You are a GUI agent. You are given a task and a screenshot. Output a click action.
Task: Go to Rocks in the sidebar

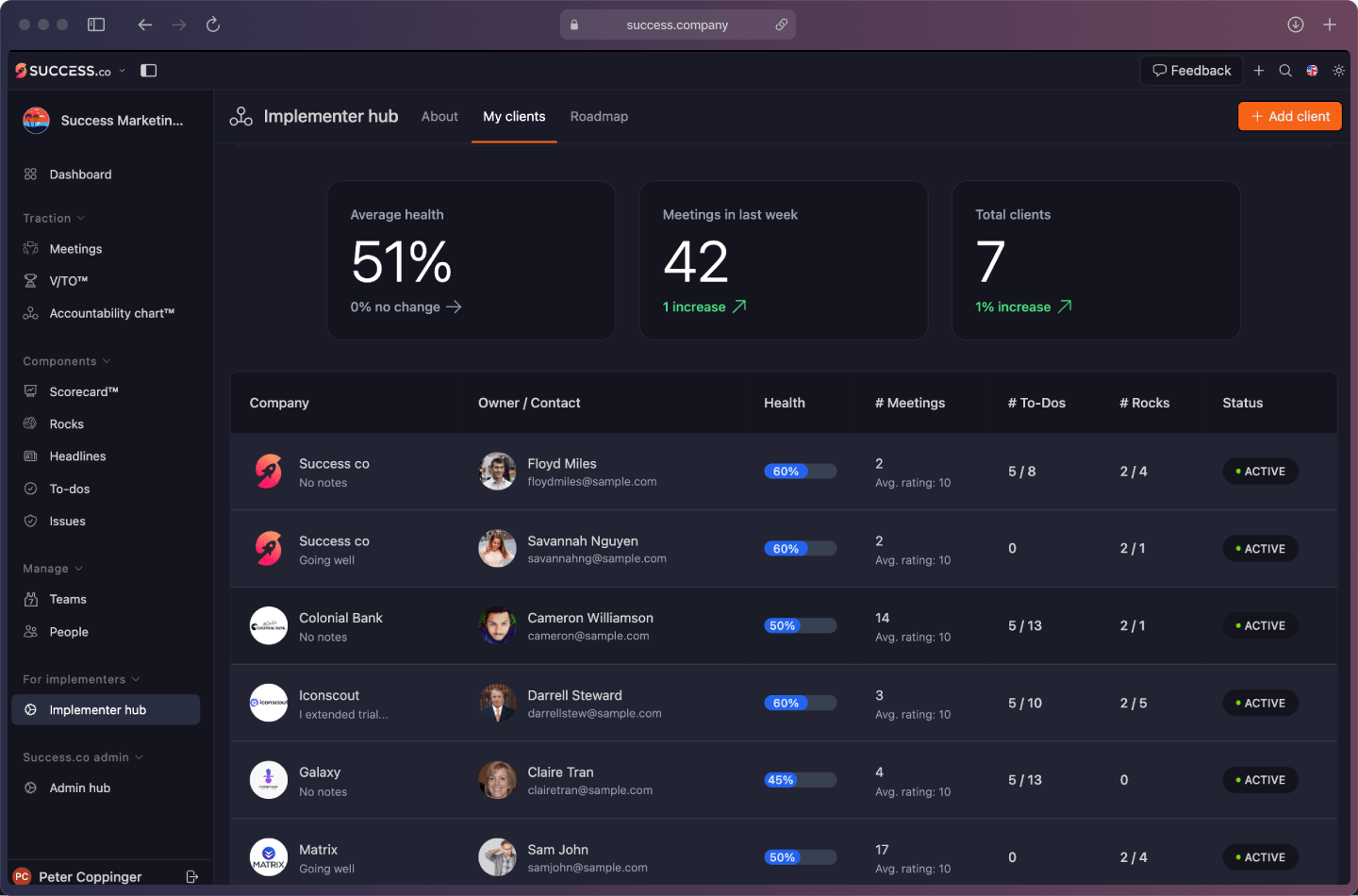pyautogui.click(x=66, y=424)
